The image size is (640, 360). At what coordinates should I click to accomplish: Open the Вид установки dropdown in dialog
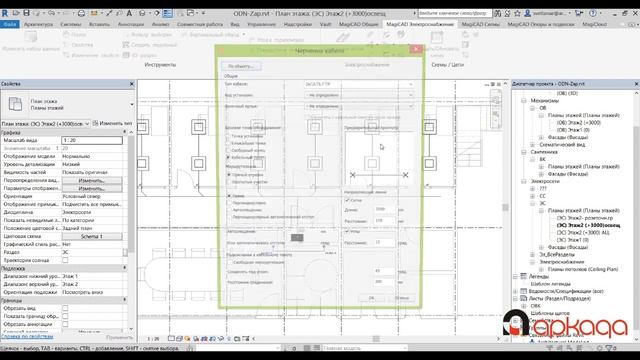pyautogui.click(x=359, y=95)
